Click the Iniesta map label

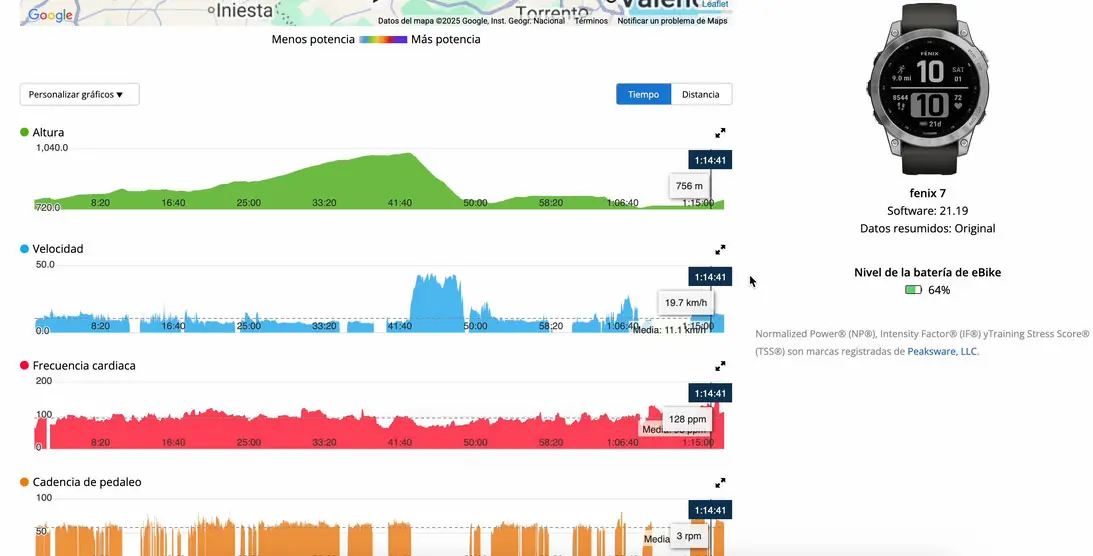pos(244,10)
